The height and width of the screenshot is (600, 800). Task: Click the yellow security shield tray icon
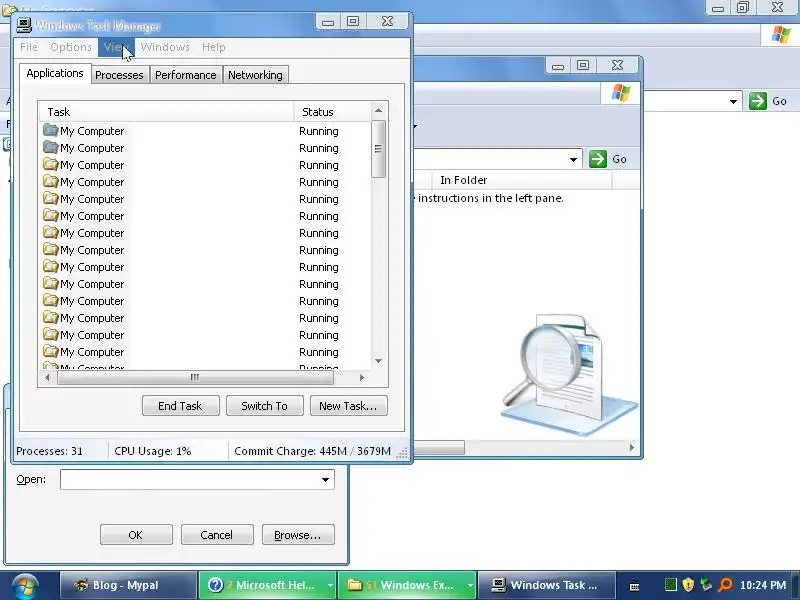tap(688, 585)
